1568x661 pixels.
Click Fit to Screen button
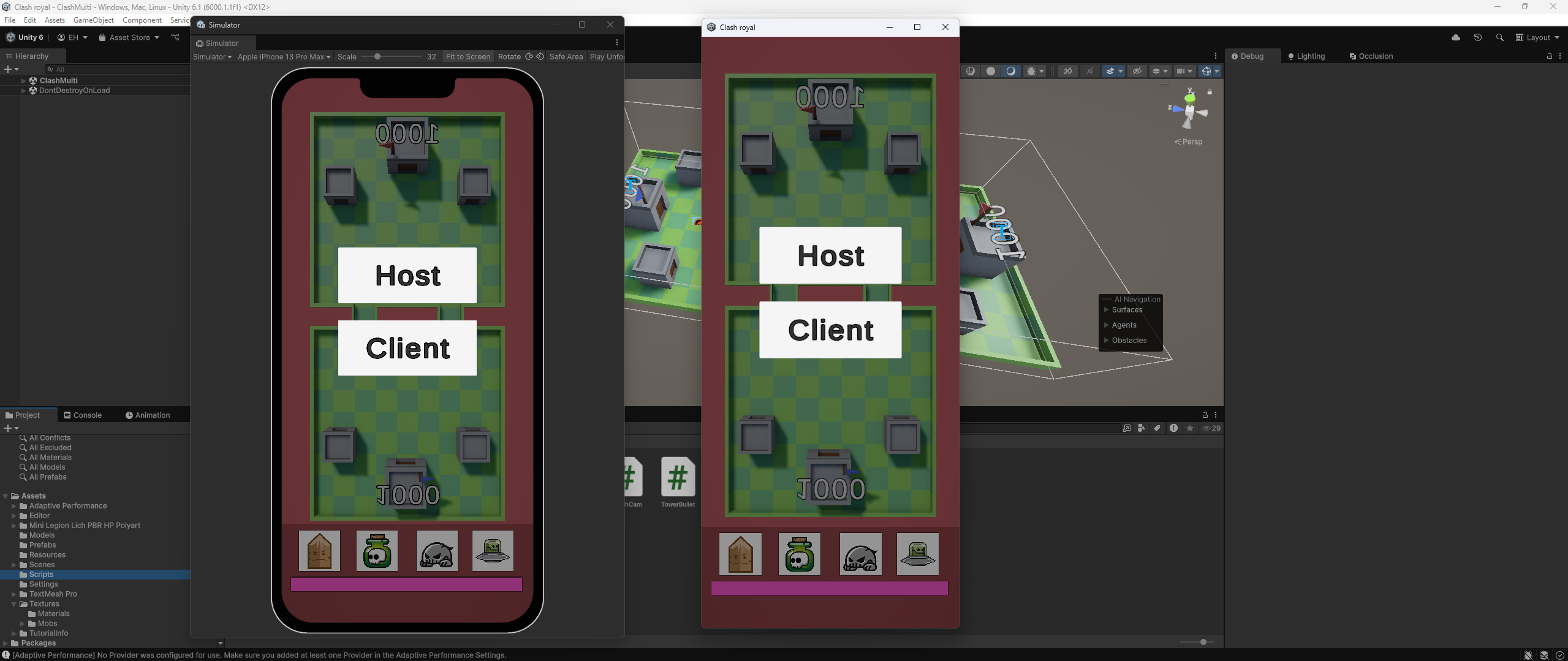[468, 56]
